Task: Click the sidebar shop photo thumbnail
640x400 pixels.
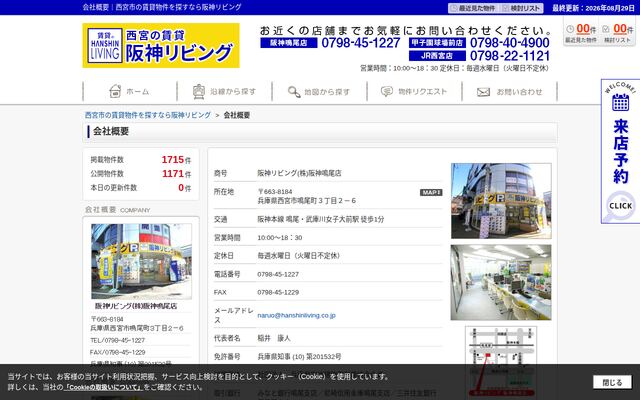Action: 141,261
